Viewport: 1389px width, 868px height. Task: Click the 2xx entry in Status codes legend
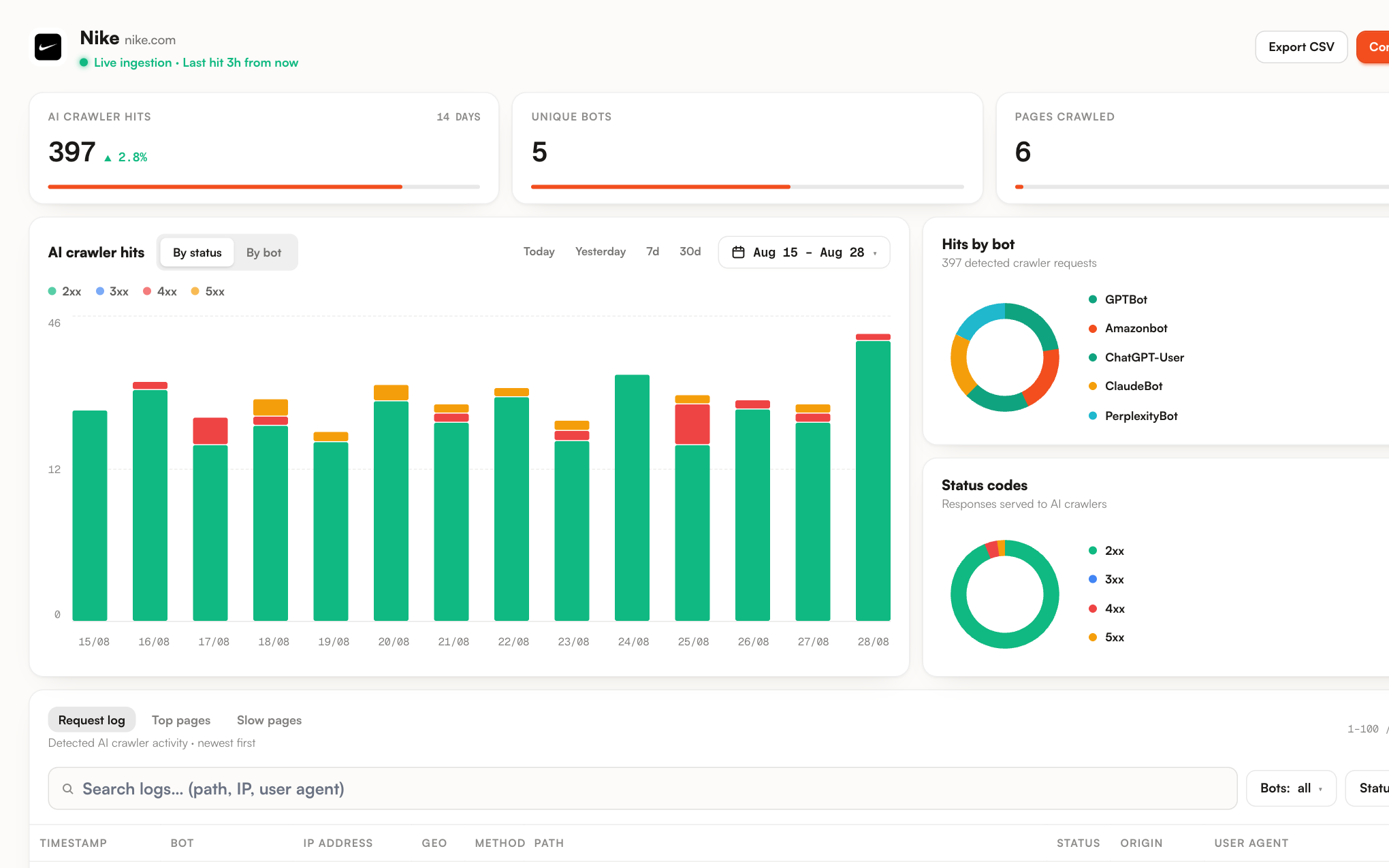click(x=1106, y=551)
